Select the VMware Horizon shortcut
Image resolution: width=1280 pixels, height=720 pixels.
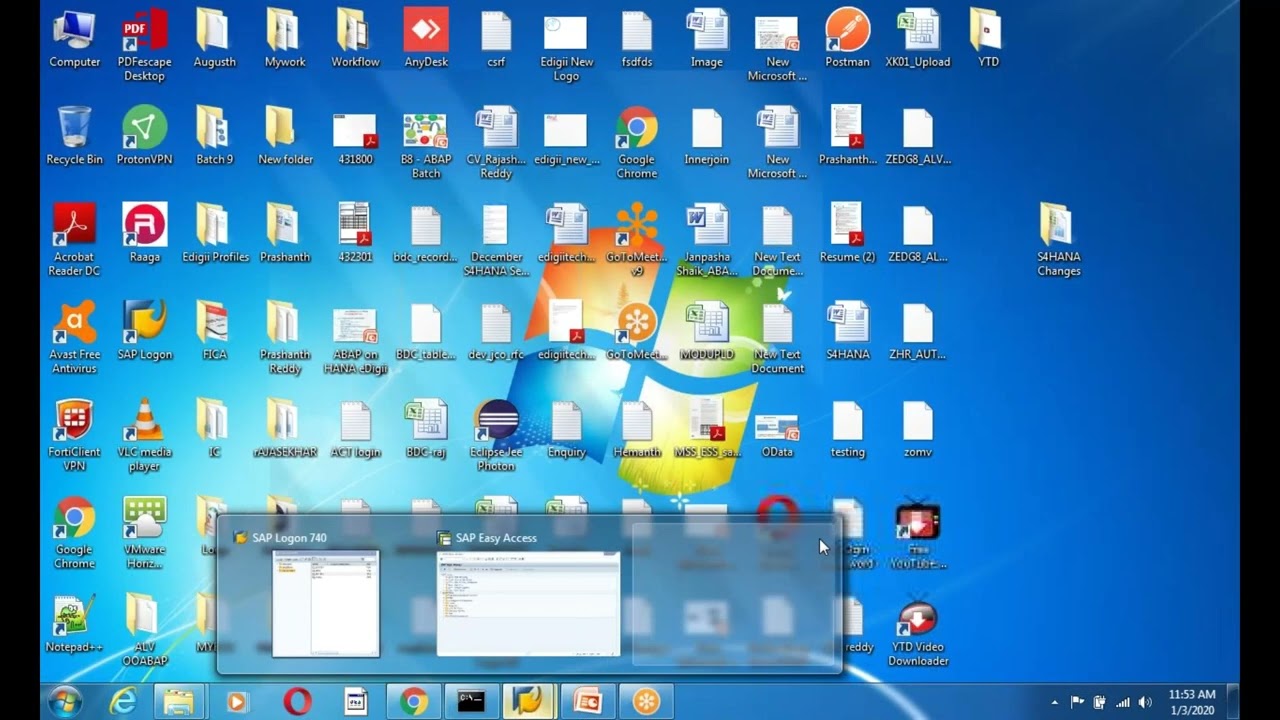click(144, 535)
